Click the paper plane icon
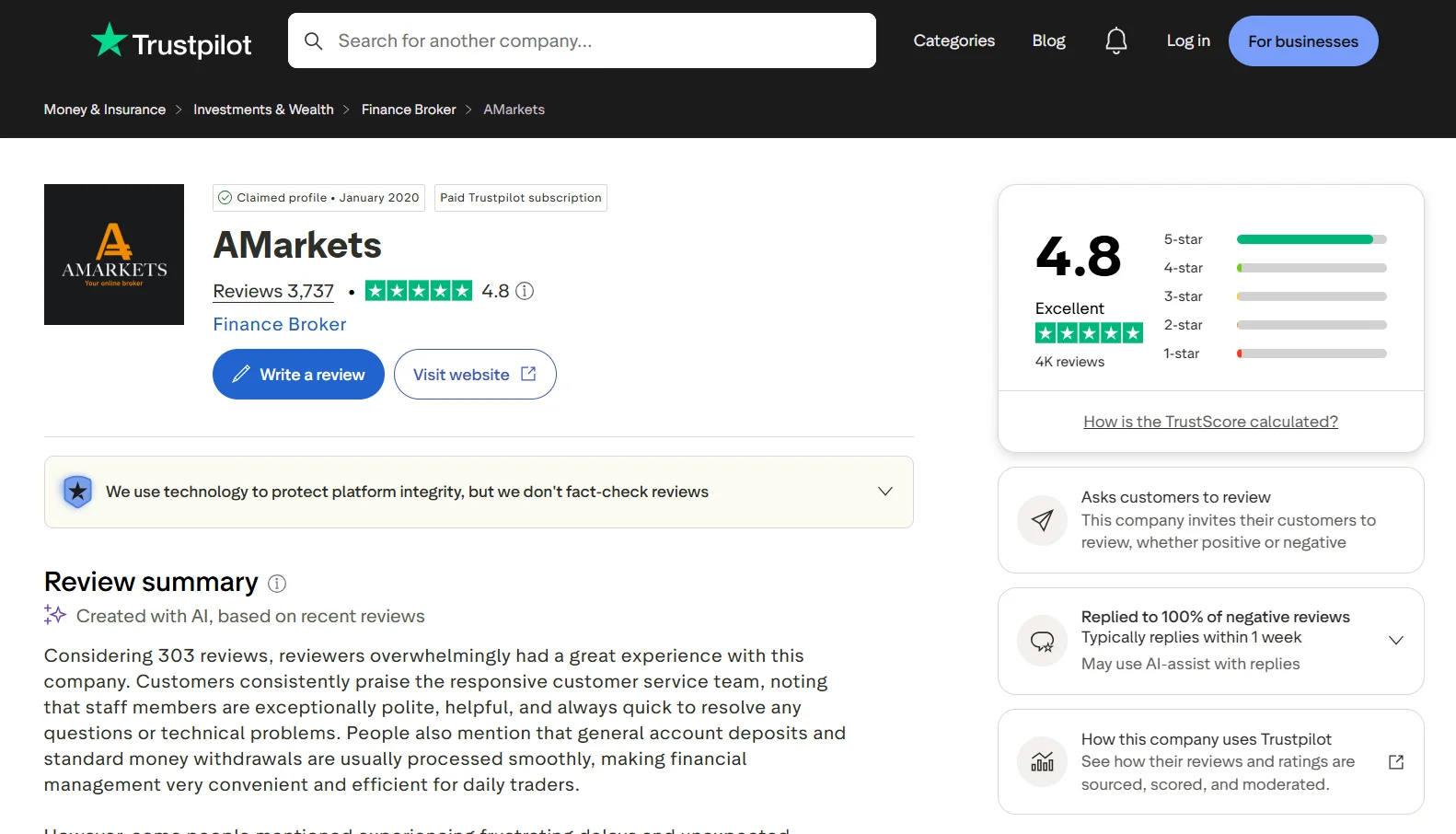Screen dimensions: 1456x834 [x=1042, y=520]
